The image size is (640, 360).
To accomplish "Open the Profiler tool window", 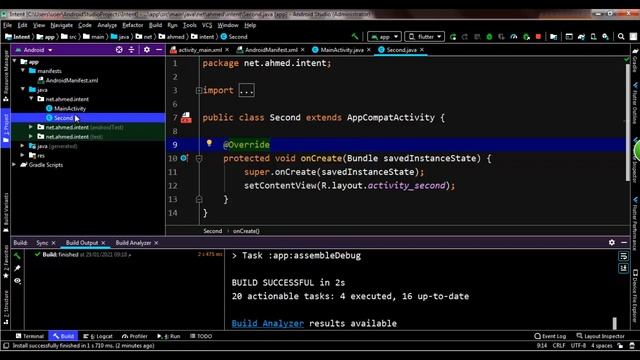I will click(135, 336).
